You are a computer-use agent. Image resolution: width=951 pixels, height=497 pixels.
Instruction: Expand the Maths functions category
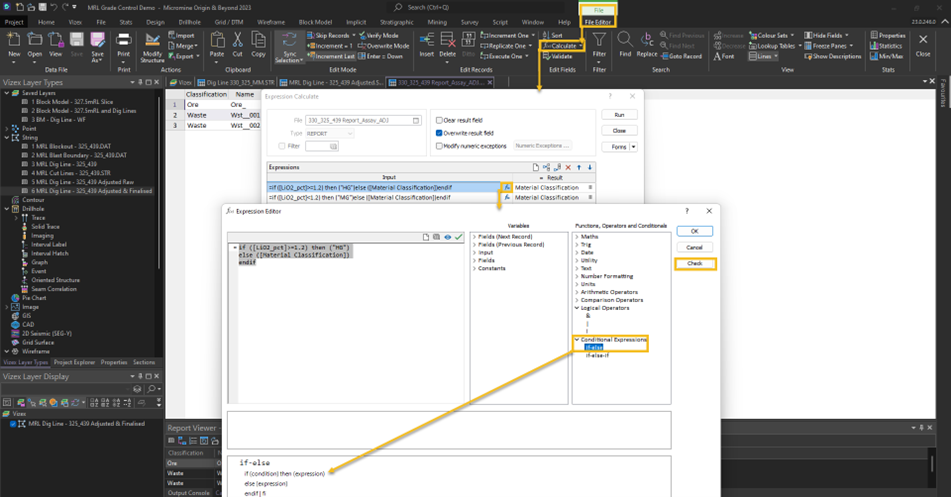pos(578,237)
